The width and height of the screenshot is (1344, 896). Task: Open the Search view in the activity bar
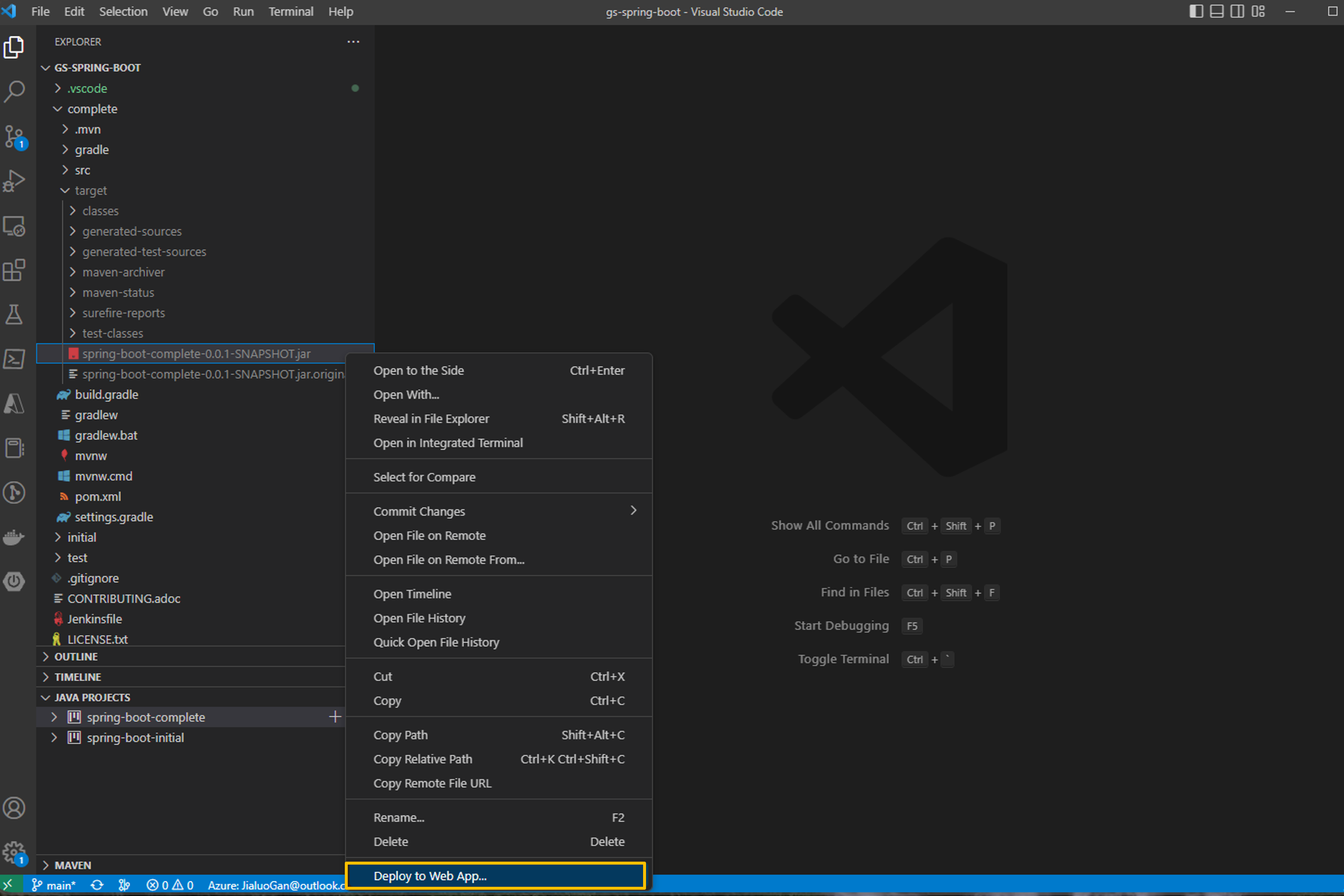click(14, 91)
